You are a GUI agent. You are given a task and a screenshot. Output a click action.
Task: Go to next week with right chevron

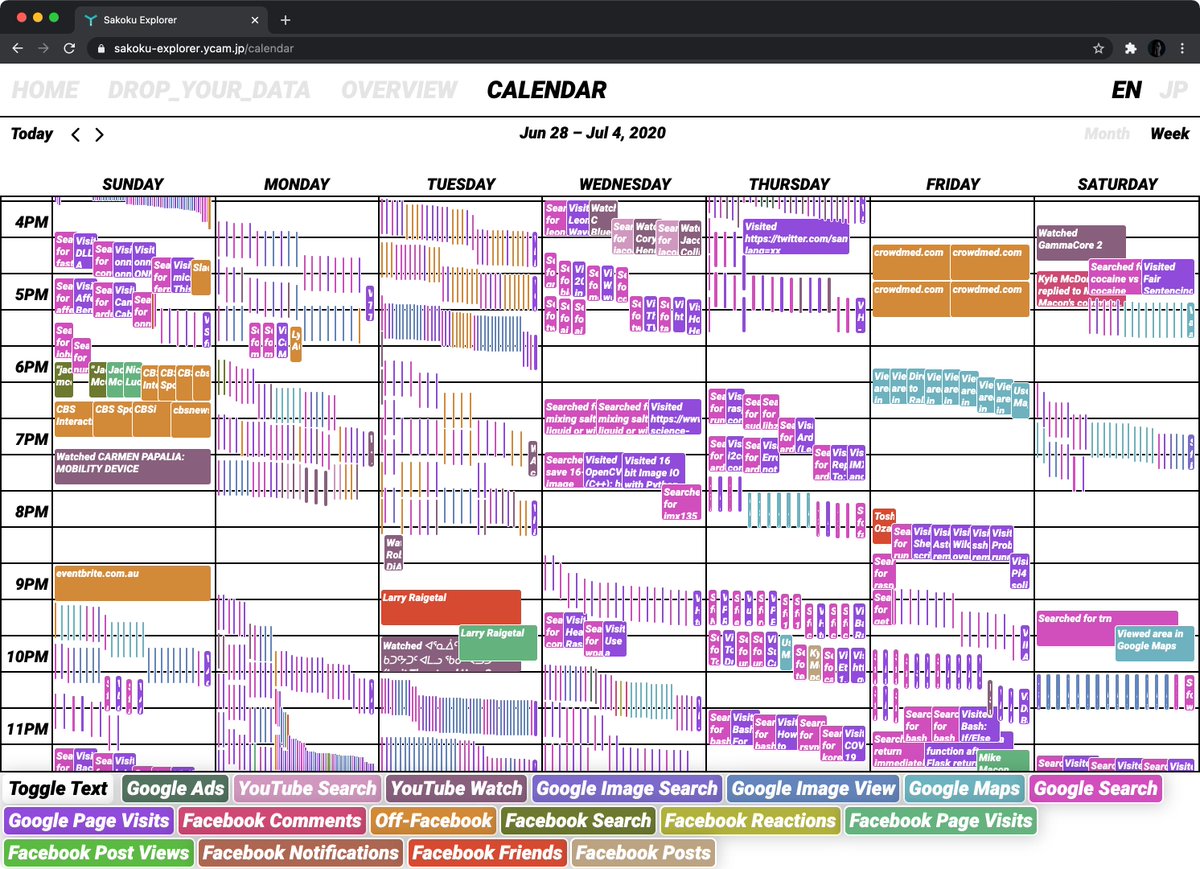(x=98, y=135)
